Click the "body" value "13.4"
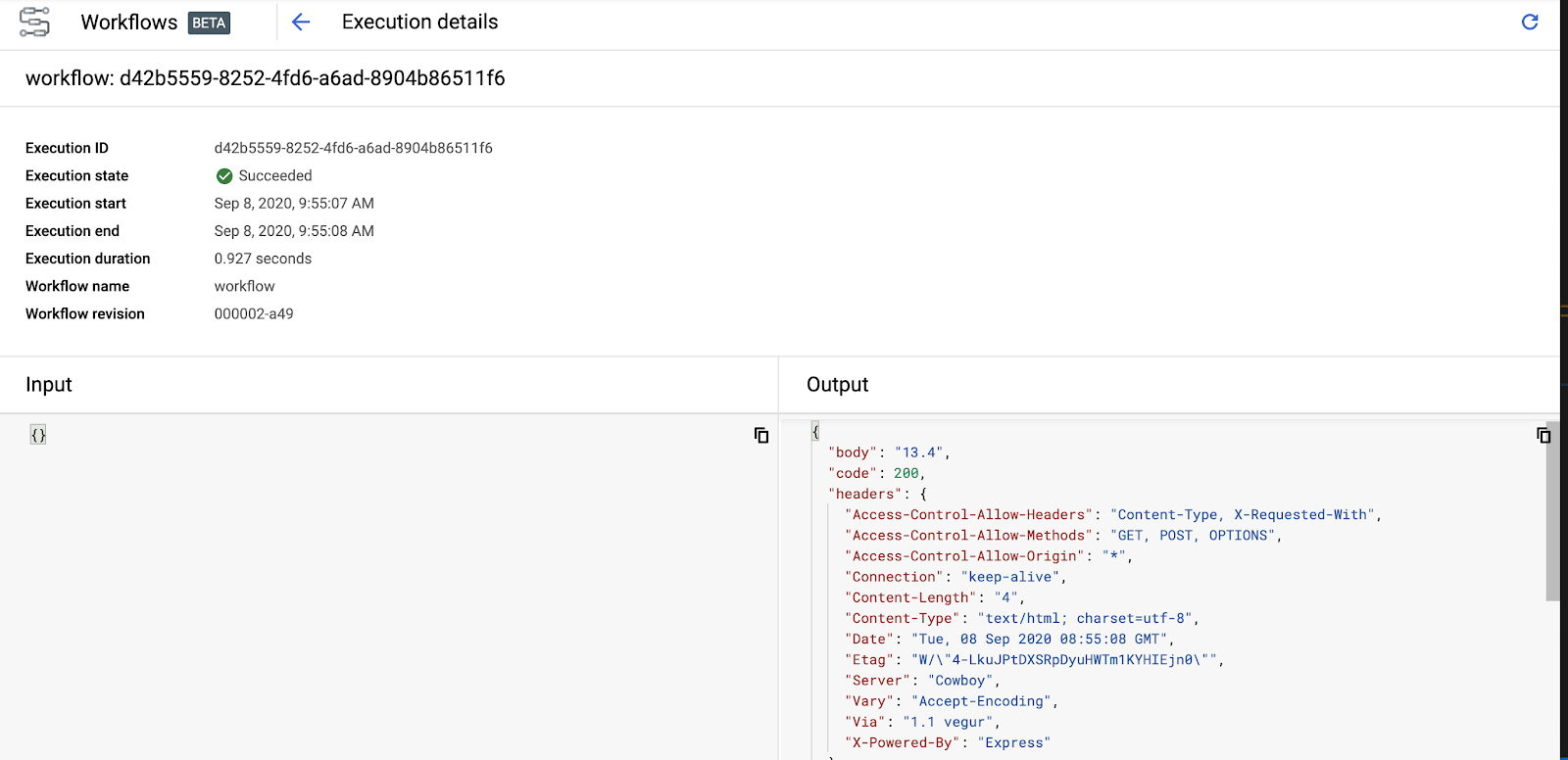The width and height of the screenshot is (1568, 760). point(918,452)
